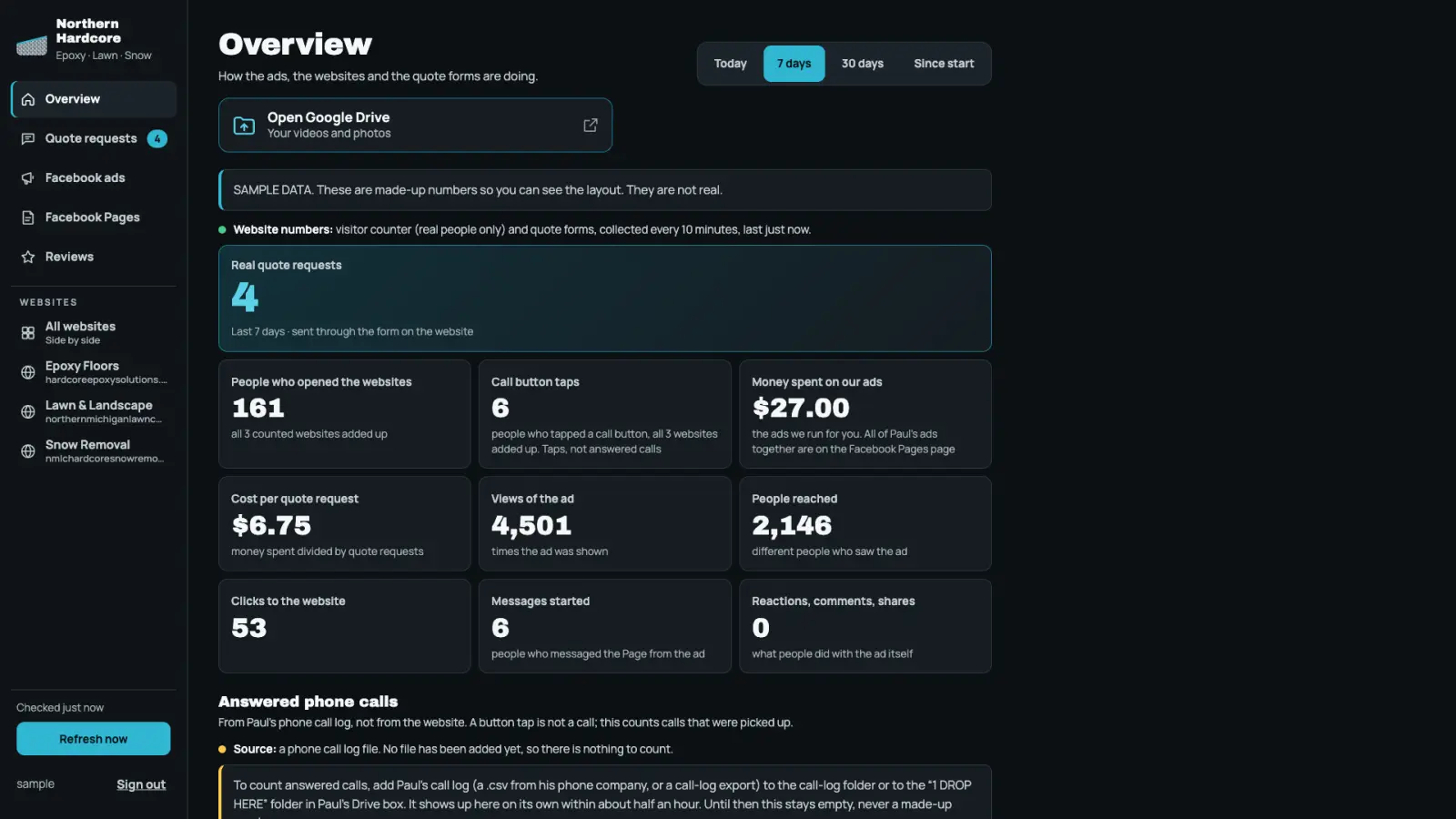Screen dimensions: 1456x819
Task: Click the Facebook ads megaphone icon
Action: point(28,178)
